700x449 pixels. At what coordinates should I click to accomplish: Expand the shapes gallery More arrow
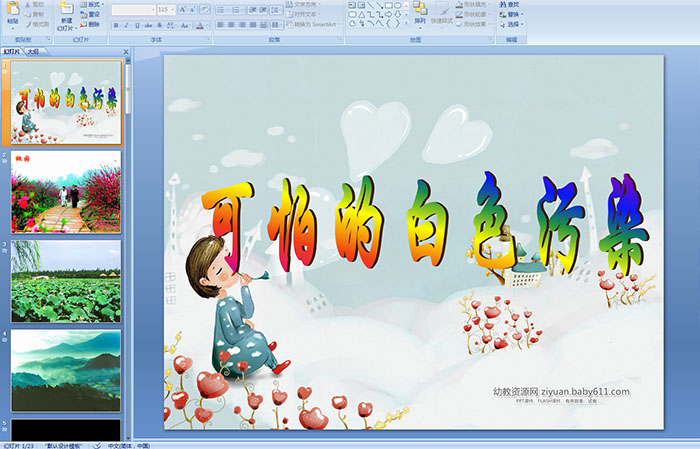tap(406, 23)
